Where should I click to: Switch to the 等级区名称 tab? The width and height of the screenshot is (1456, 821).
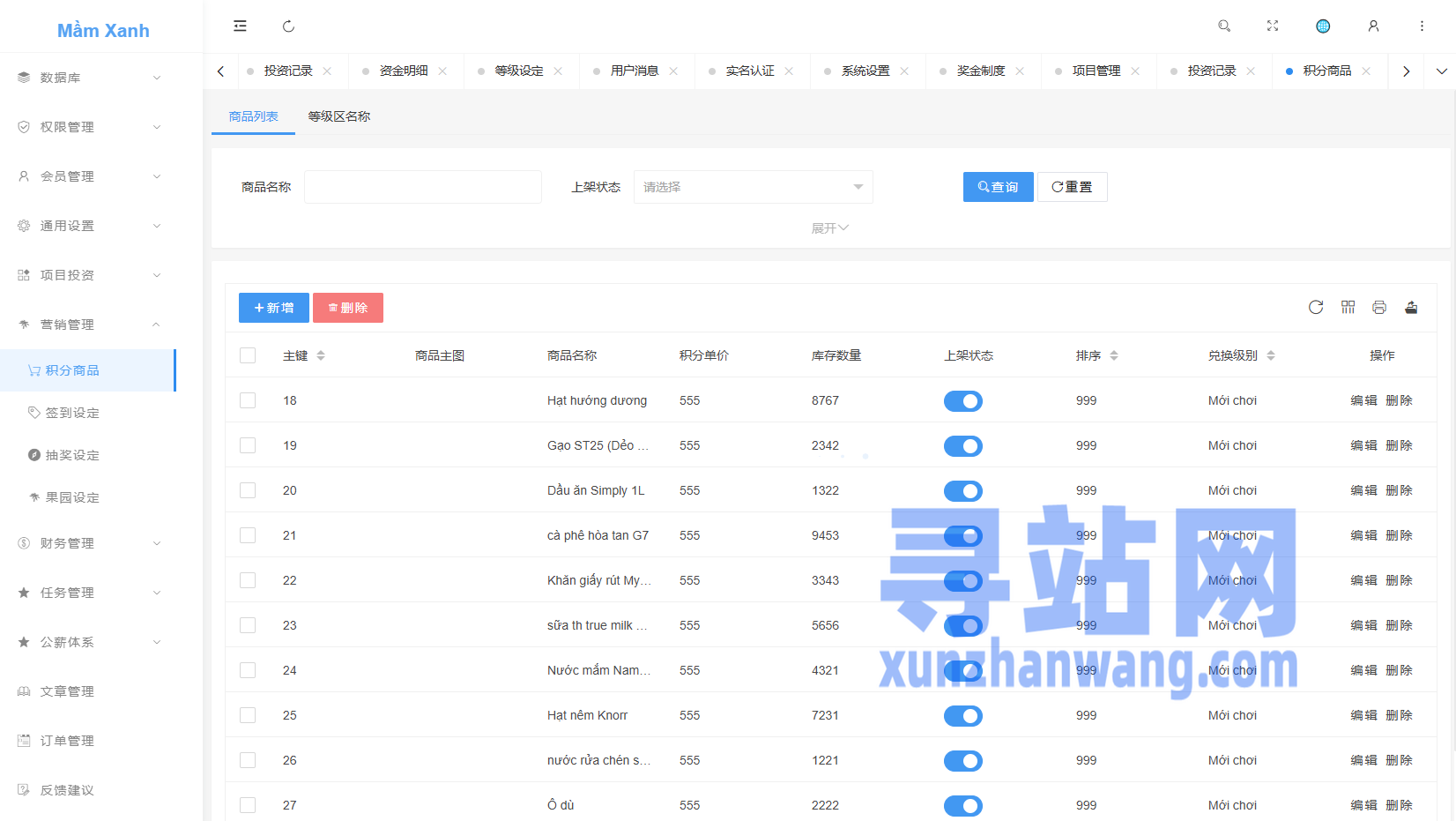(339, 116)
